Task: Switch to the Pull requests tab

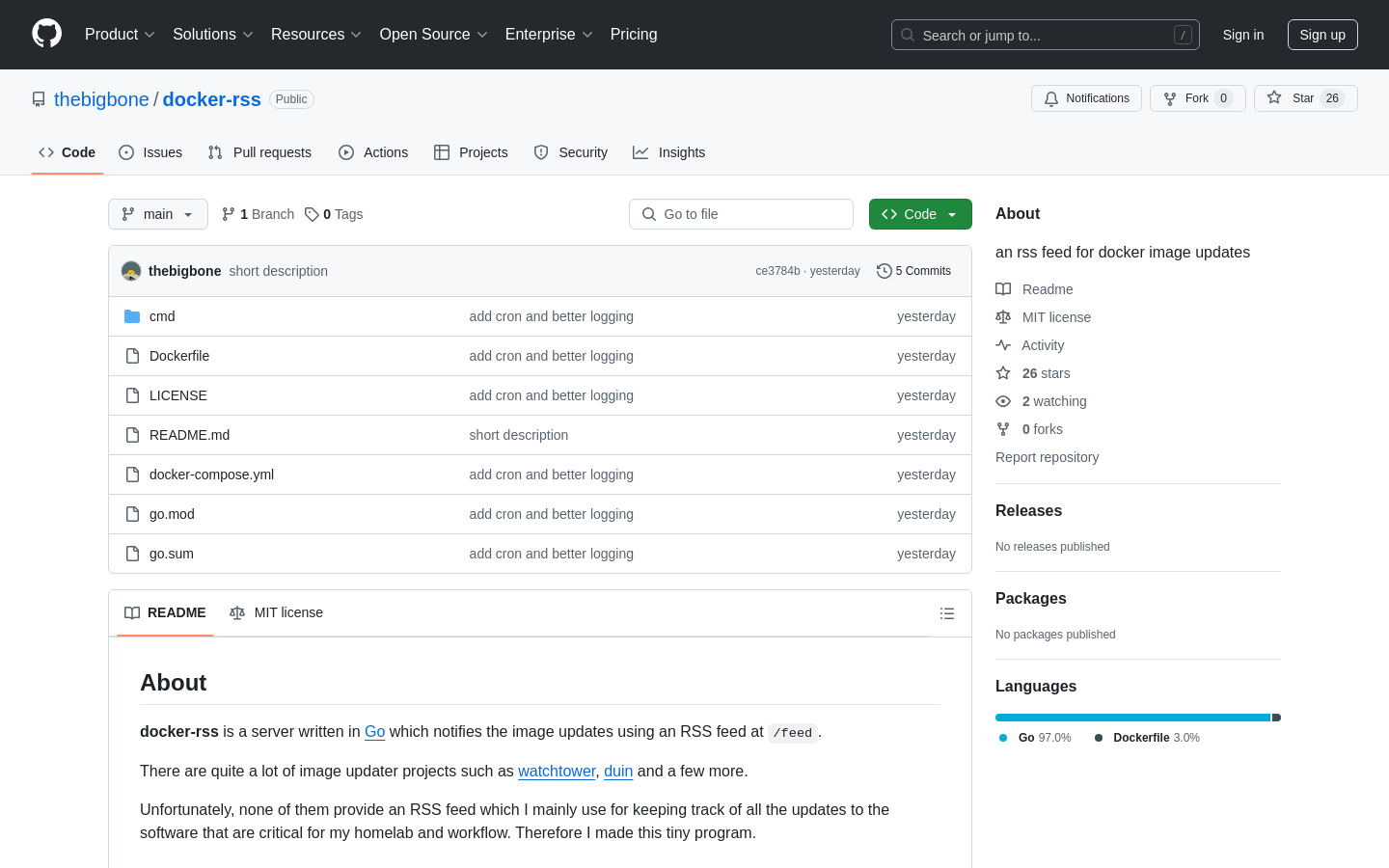Action: (x=259, y=152)
